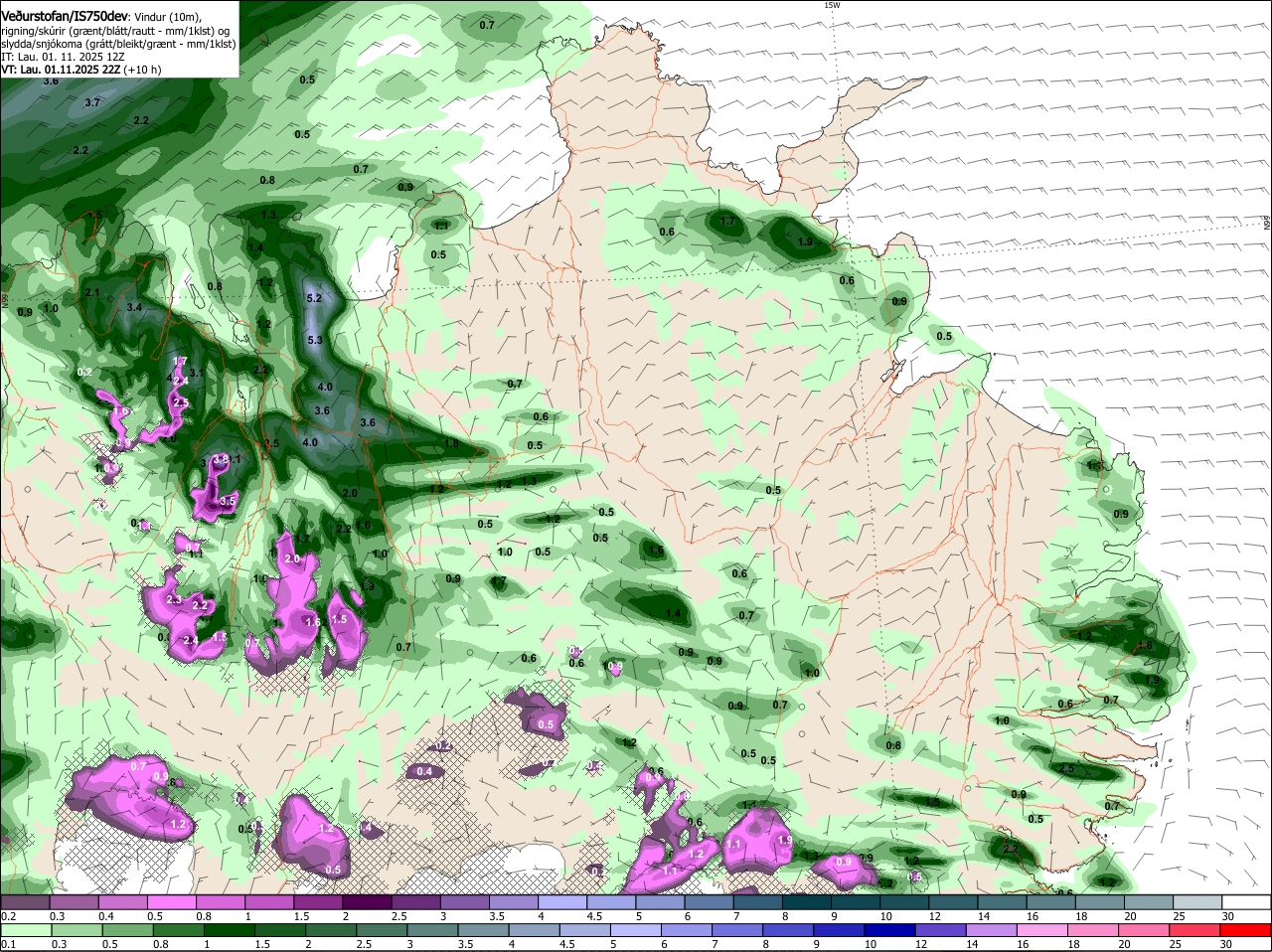Click the VT: Lau. 01.11.2025 22Z (+10 h) line
The image size is (1272, 952).
pyautogui.click(x=80, y=70)
